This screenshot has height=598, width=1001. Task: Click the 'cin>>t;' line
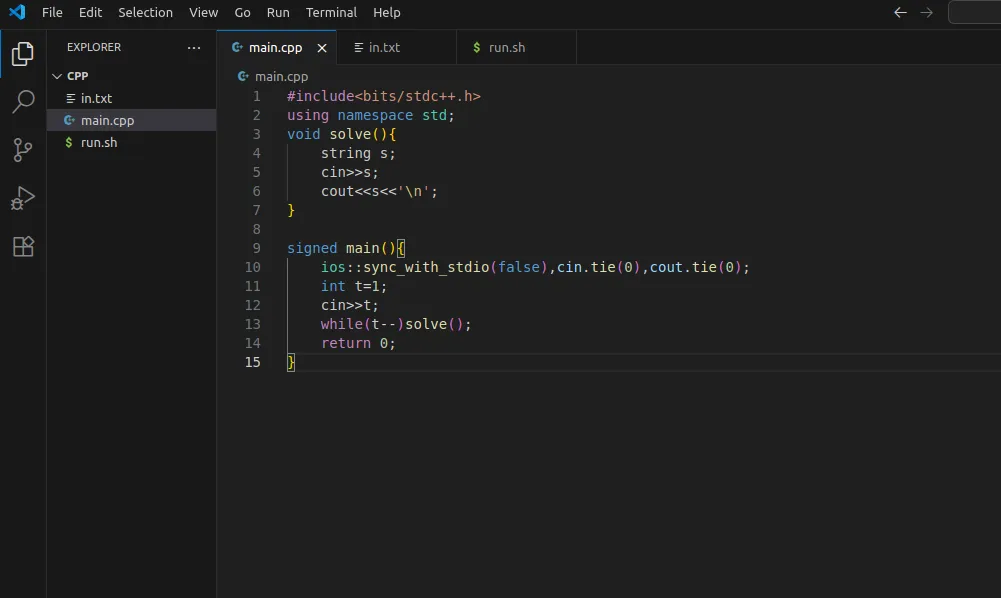[350, 305]
